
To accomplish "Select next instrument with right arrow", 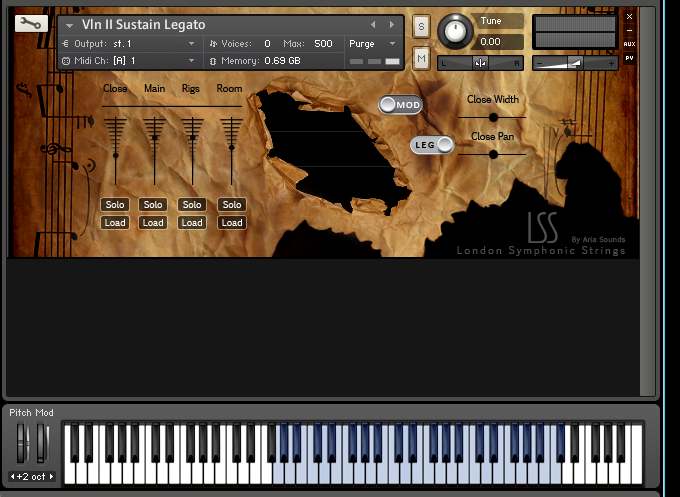I will pos(392,25).
